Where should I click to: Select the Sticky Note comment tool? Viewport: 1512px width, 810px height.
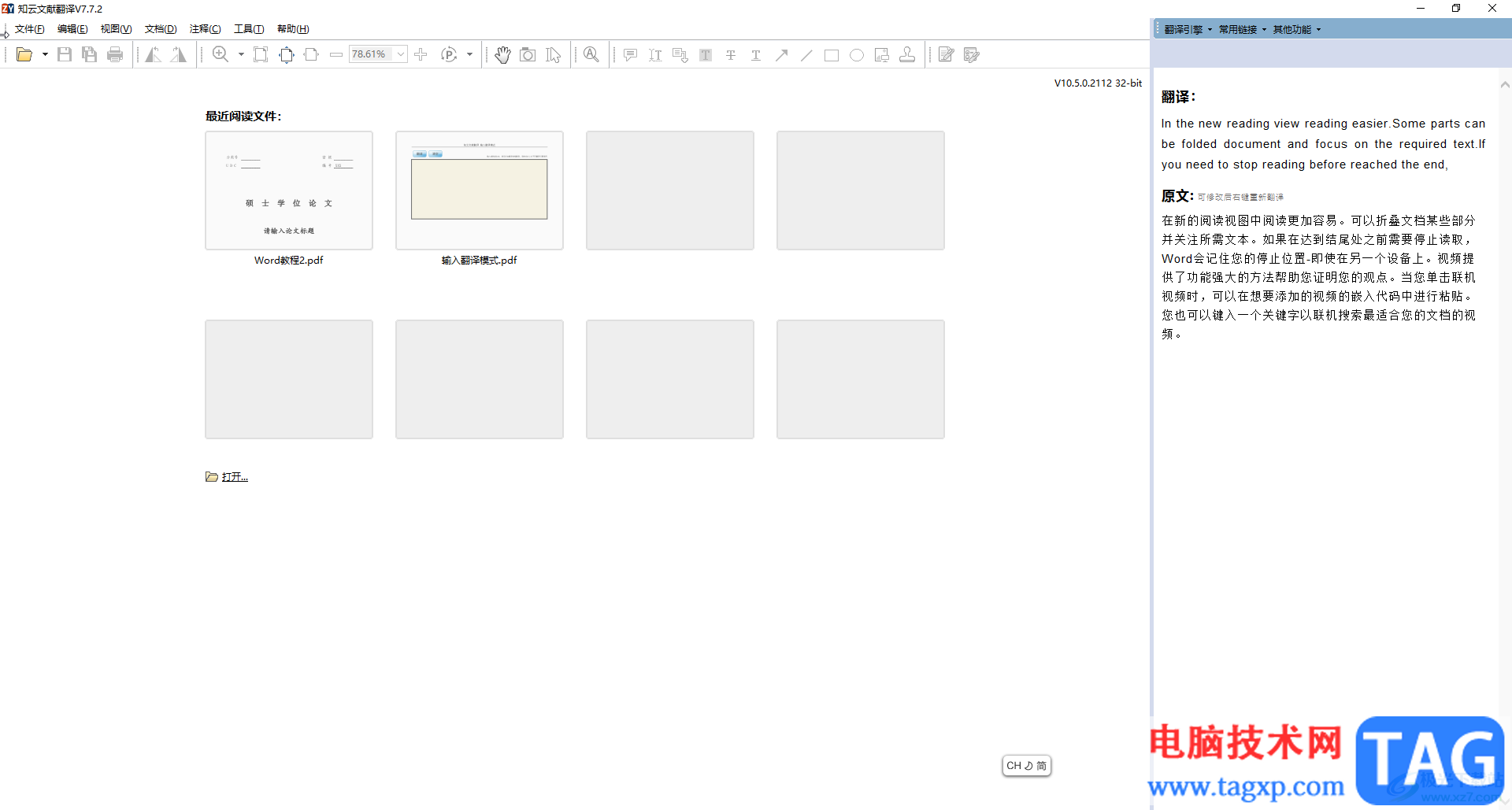[x=630, y=54]
